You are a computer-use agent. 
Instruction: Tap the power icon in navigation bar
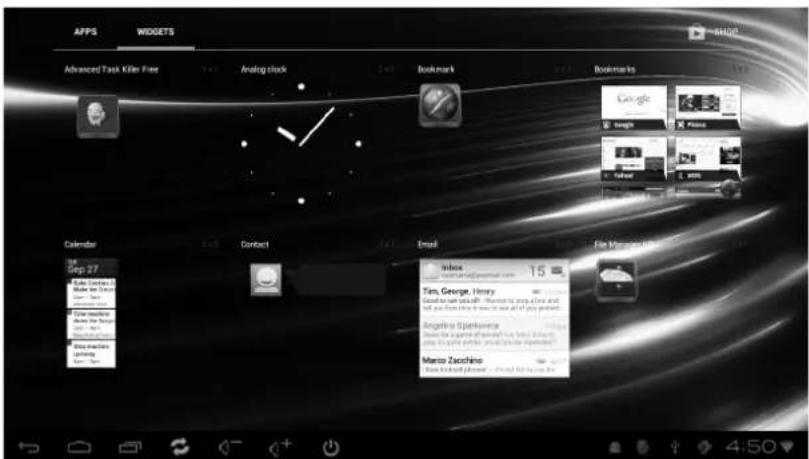click(331, 448)
